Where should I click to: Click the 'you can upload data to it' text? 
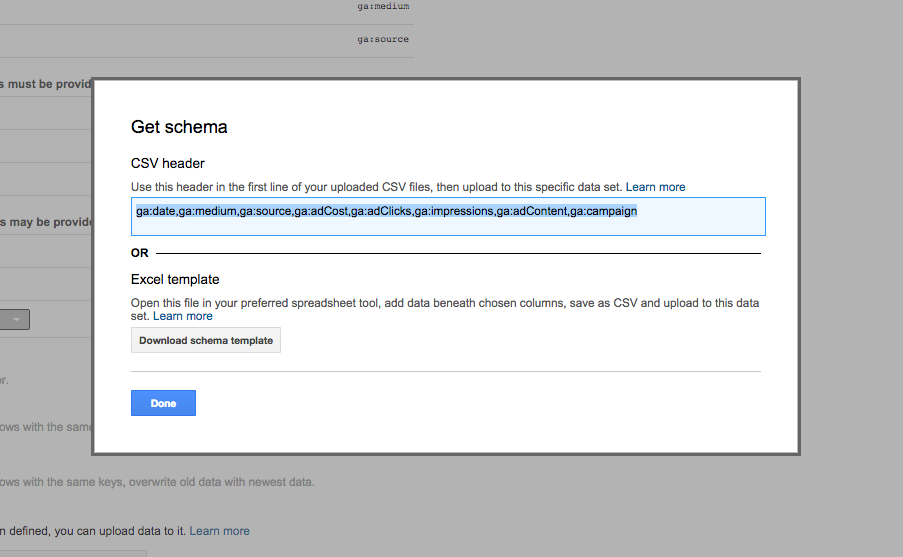pyautogui.click(x=120, y=531)
